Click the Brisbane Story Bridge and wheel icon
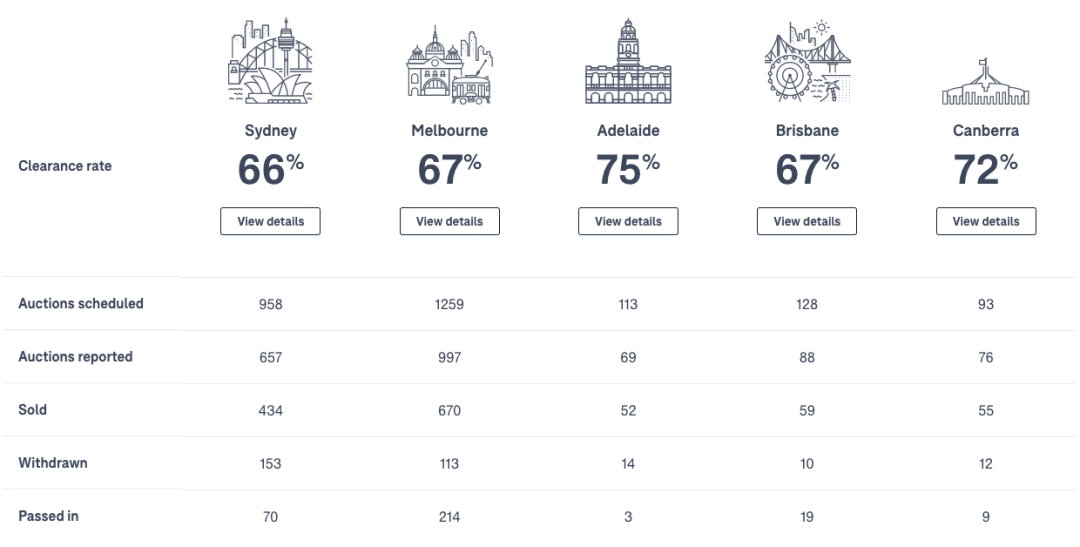This screenshot has height=547, width=1080. (x=807, y=61)
